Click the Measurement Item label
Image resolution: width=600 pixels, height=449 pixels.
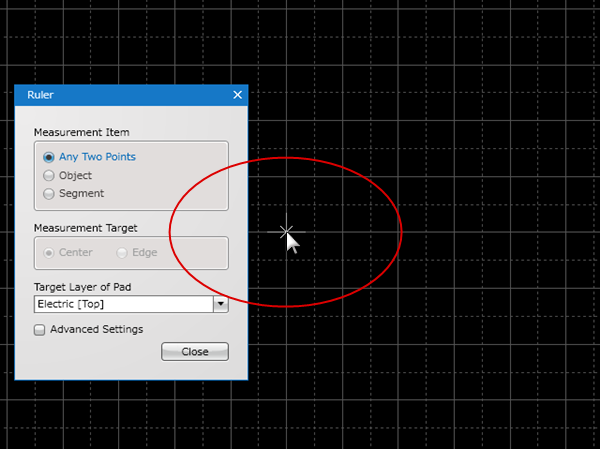tap(82, 132)
